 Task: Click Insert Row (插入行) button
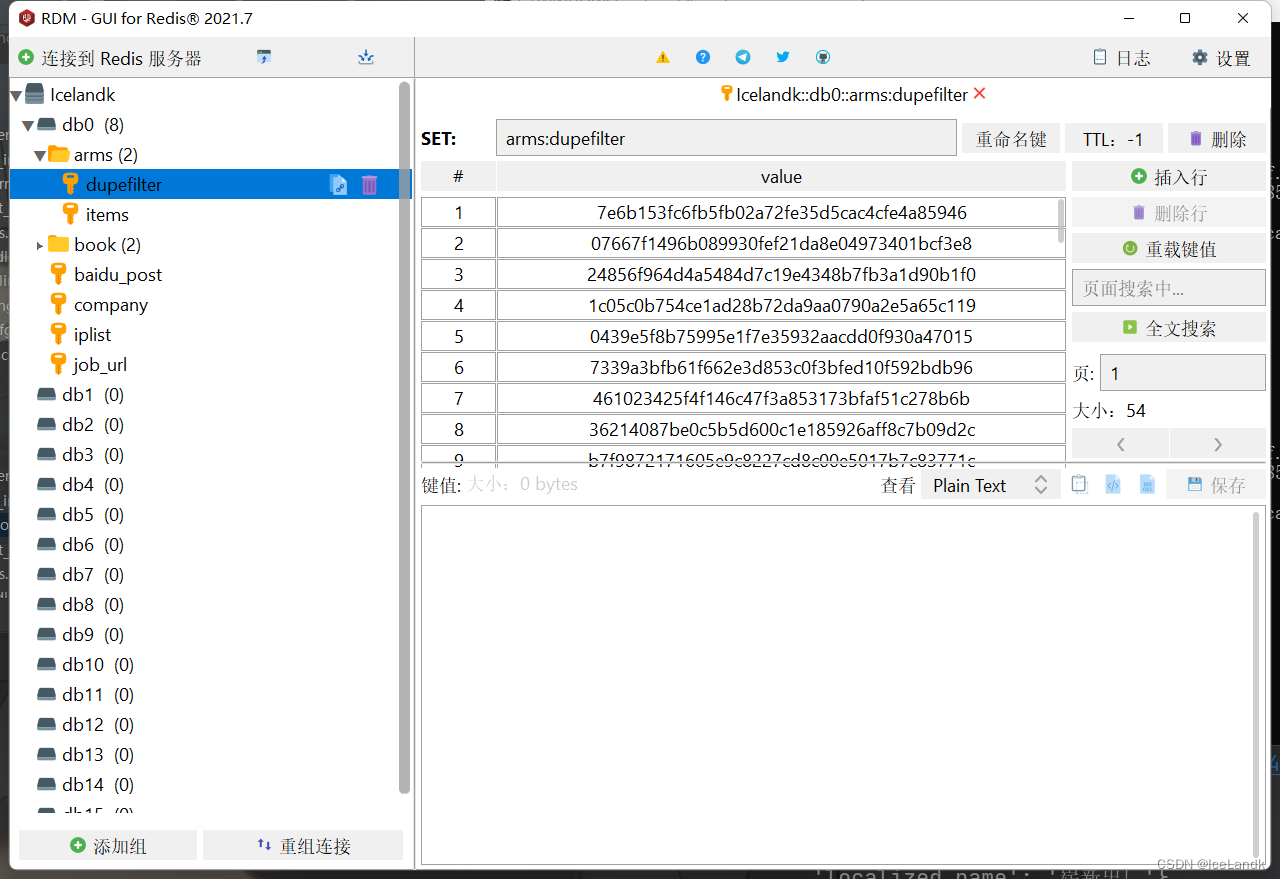[x=1169, y=177]
